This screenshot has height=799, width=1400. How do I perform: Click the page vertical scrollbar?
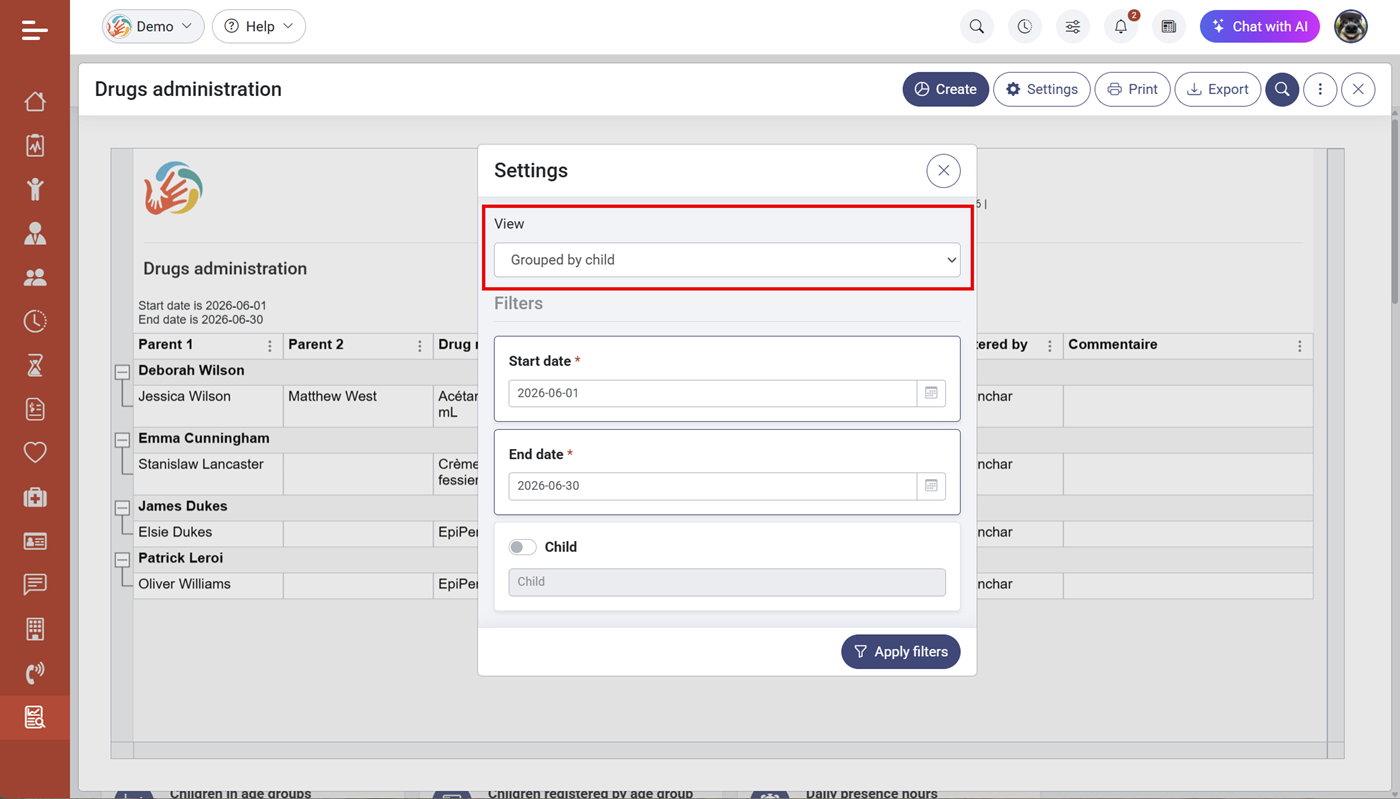[x=1395, y=210]
